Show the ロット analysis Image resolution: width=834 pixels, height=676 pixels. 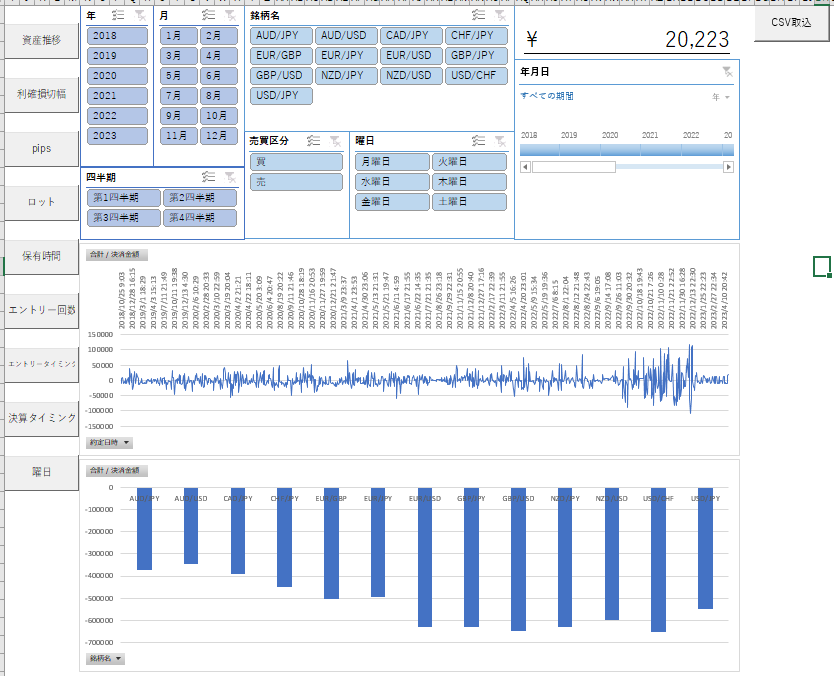tap(41, 203)
